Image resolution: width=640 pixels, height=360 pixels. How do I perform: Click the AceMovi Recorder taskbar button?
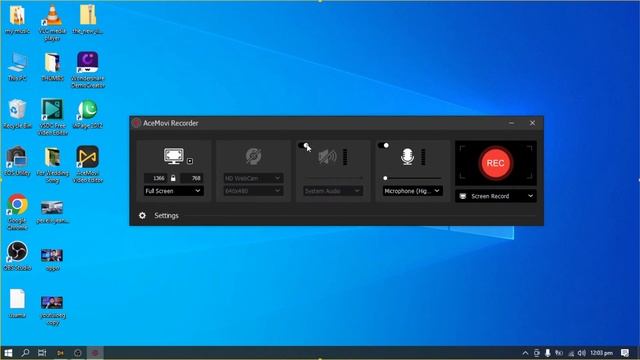[x=95, y=353]
